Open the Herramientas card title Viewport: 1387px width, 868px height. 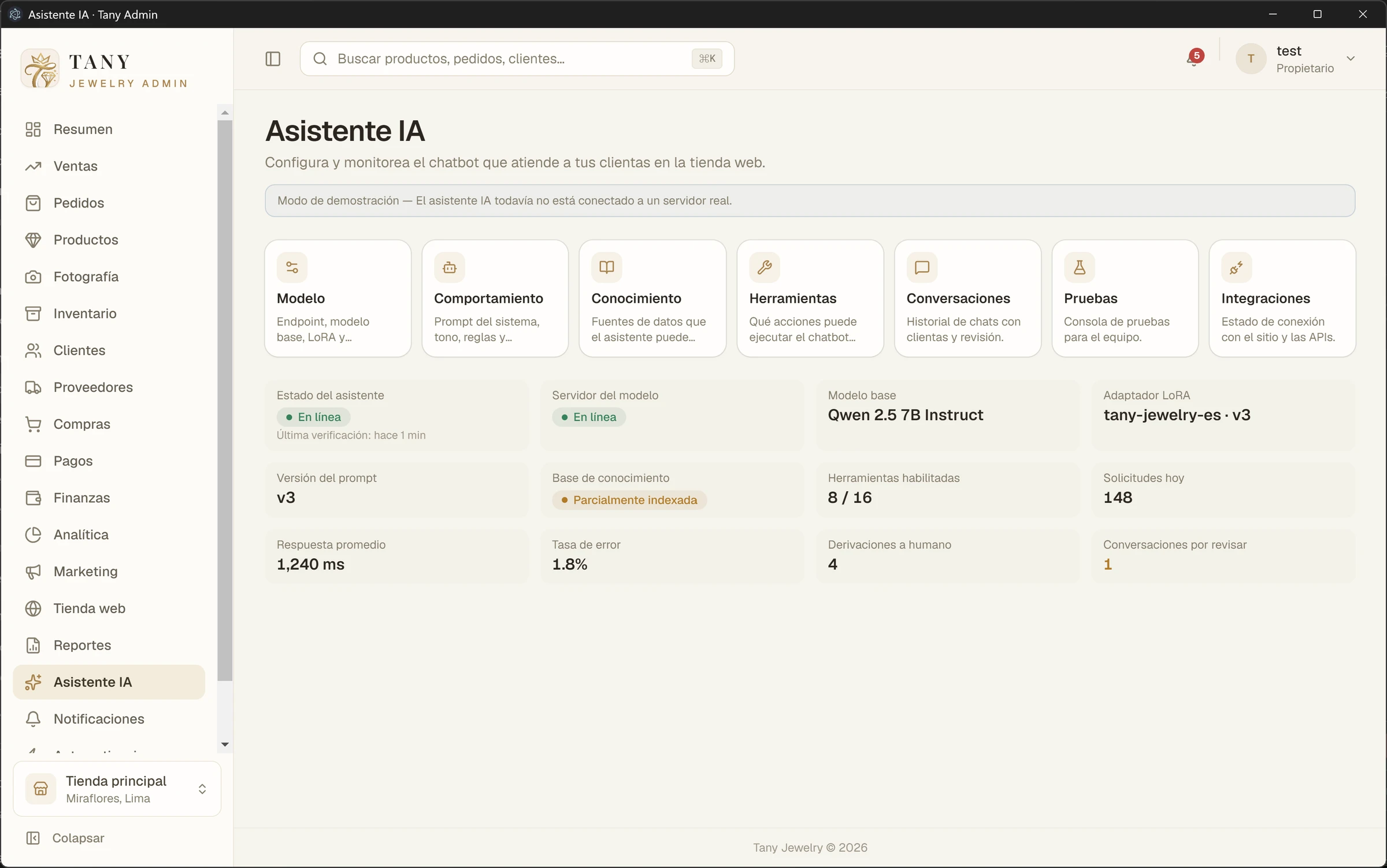[x=793, y=298]
